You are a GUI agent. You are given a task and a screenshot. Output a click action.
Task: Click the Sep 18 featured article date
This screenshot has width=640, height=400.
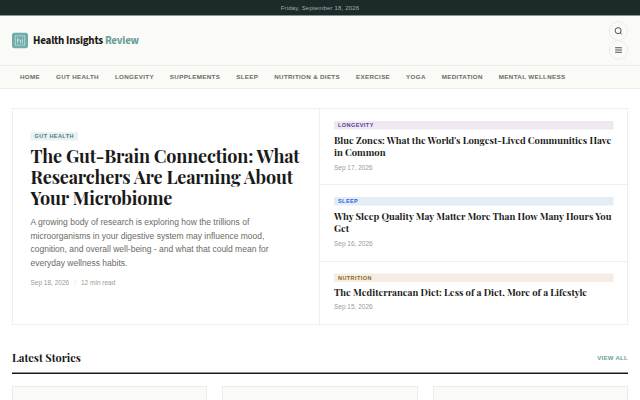pos(50,282)
